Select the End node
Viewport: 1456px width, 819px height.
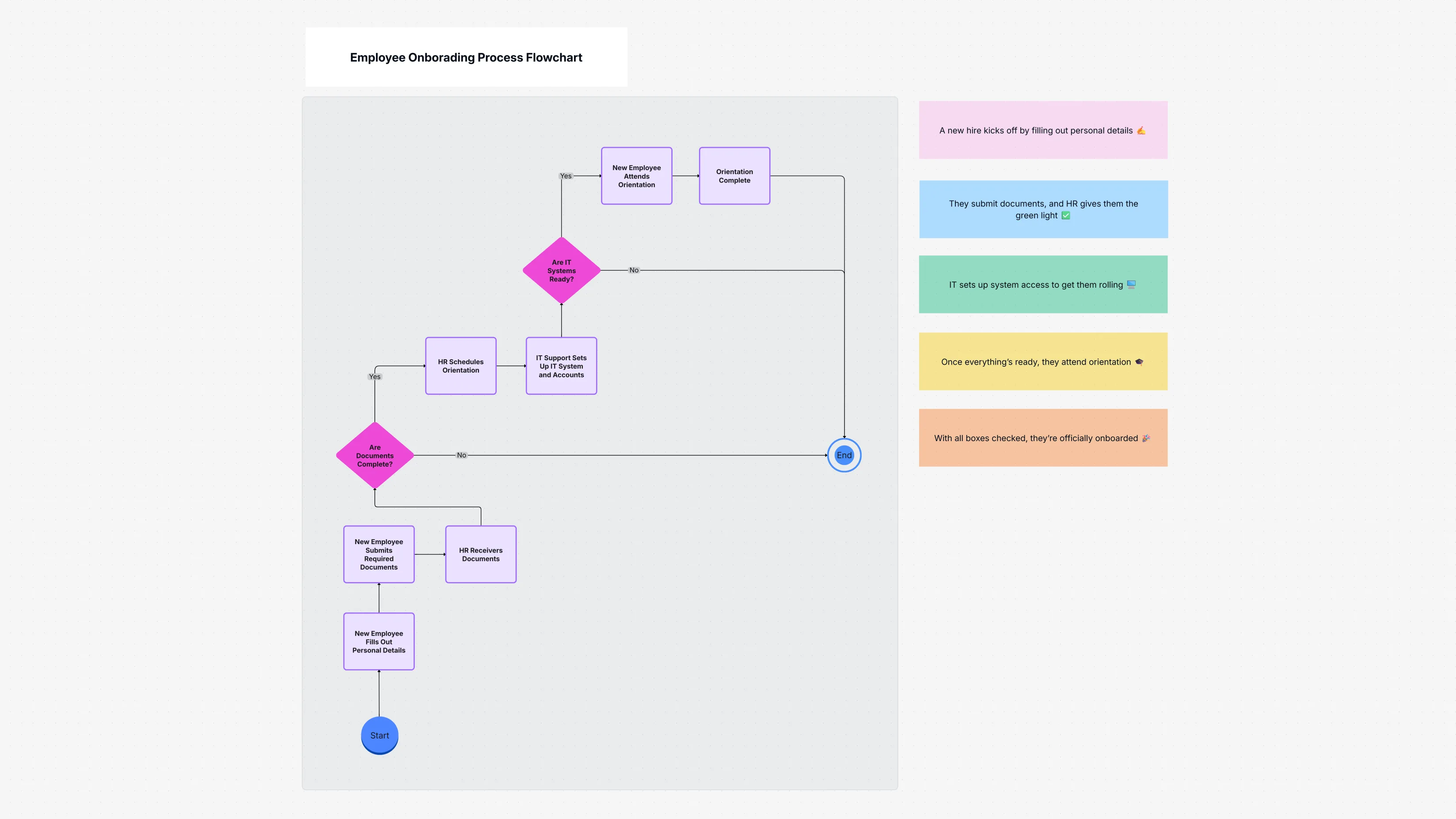844,455
